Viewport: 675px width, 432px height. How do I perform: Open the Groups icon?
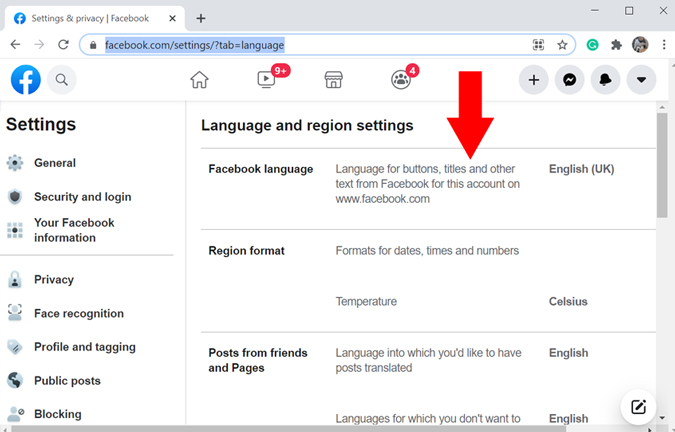click(401, 80)
